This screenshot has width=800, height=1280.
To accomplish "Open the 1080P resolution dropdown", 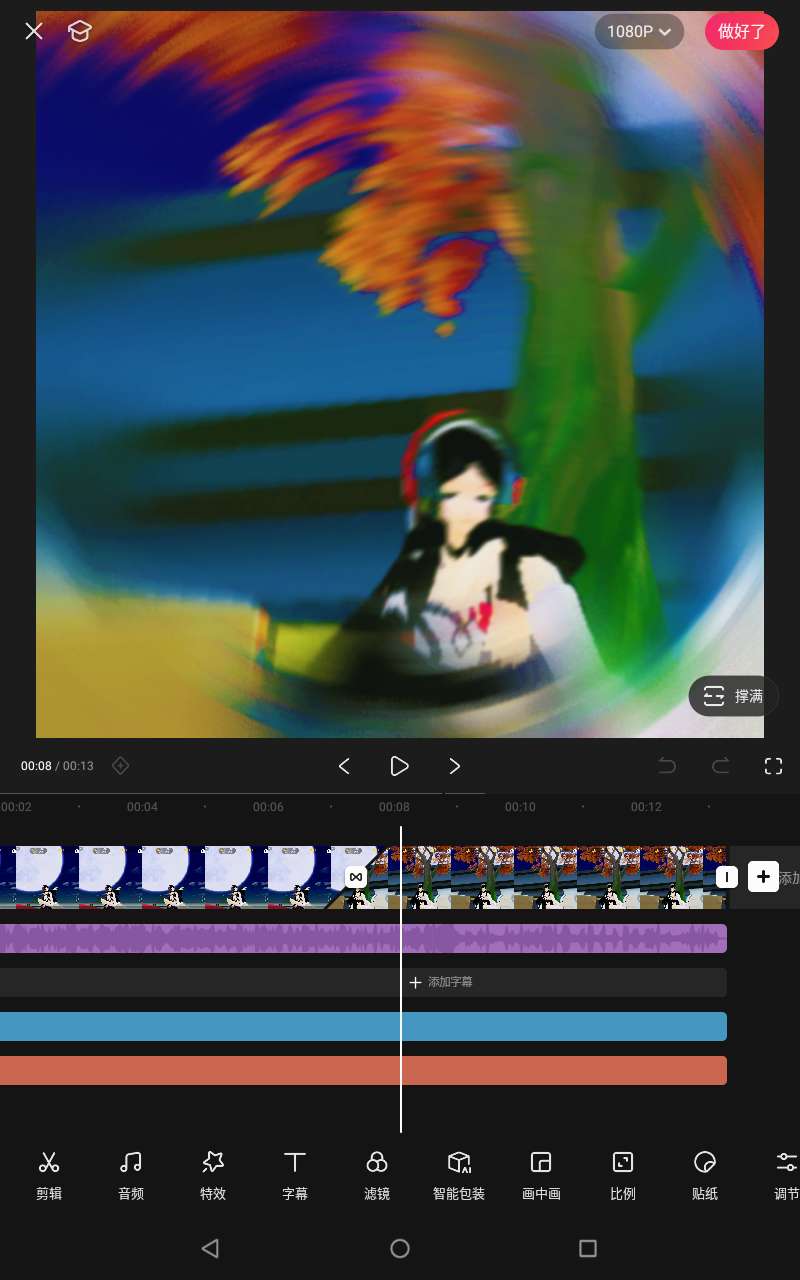I will [x=639, y=31].
